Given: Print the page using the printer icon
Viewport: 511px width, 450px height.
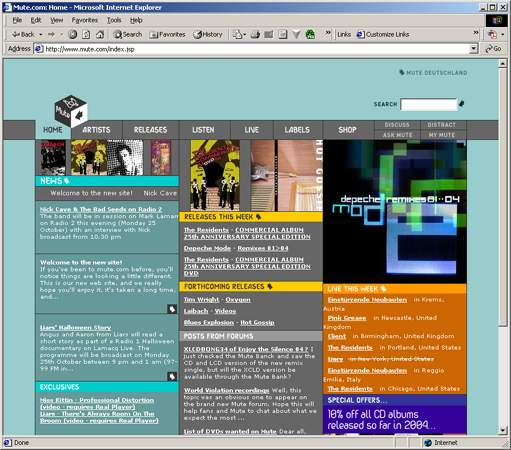Looking at the screenshot, I should 255,34.
